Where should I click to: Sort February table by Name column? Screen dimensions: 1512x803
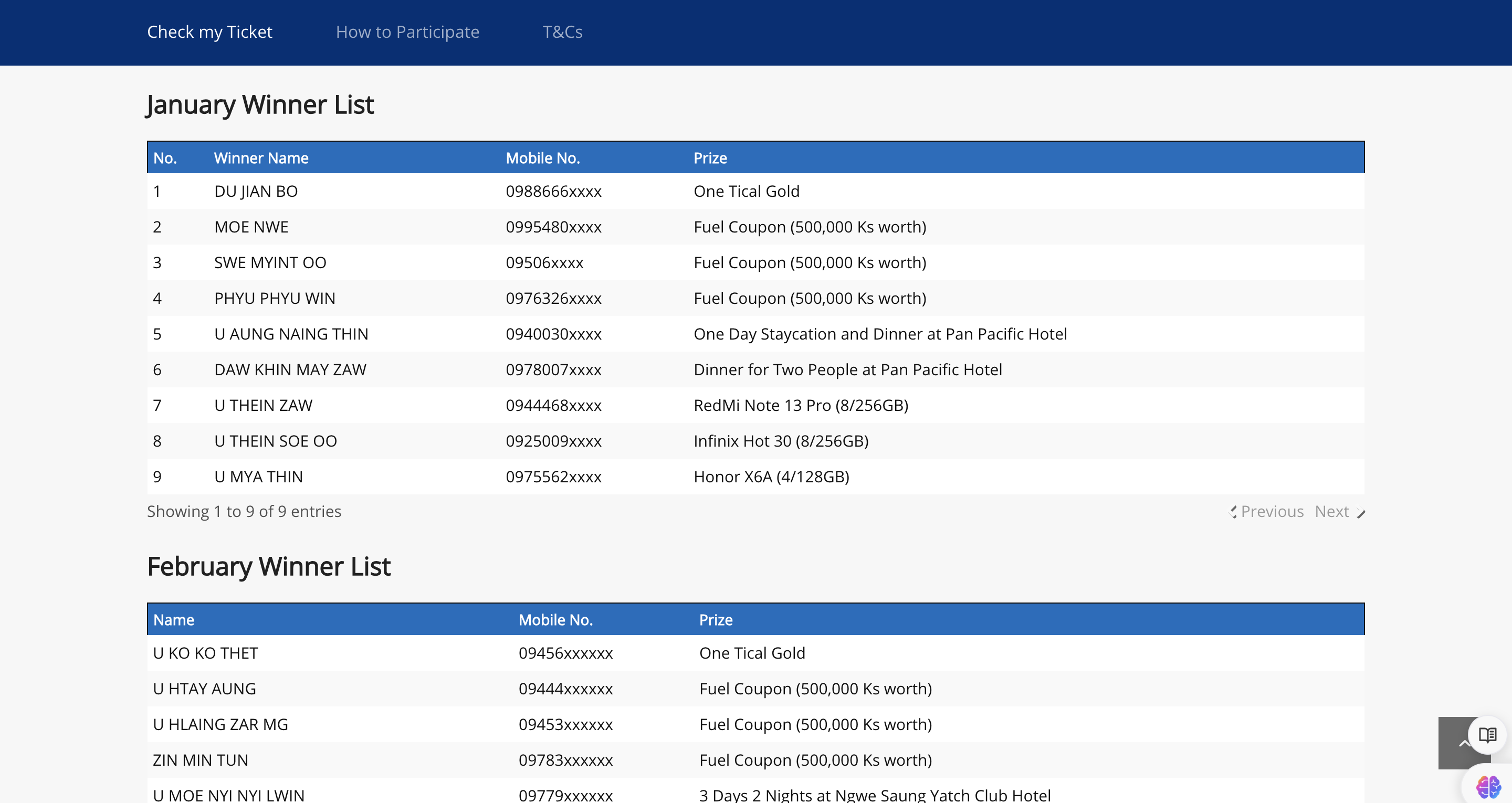[174, 620]
